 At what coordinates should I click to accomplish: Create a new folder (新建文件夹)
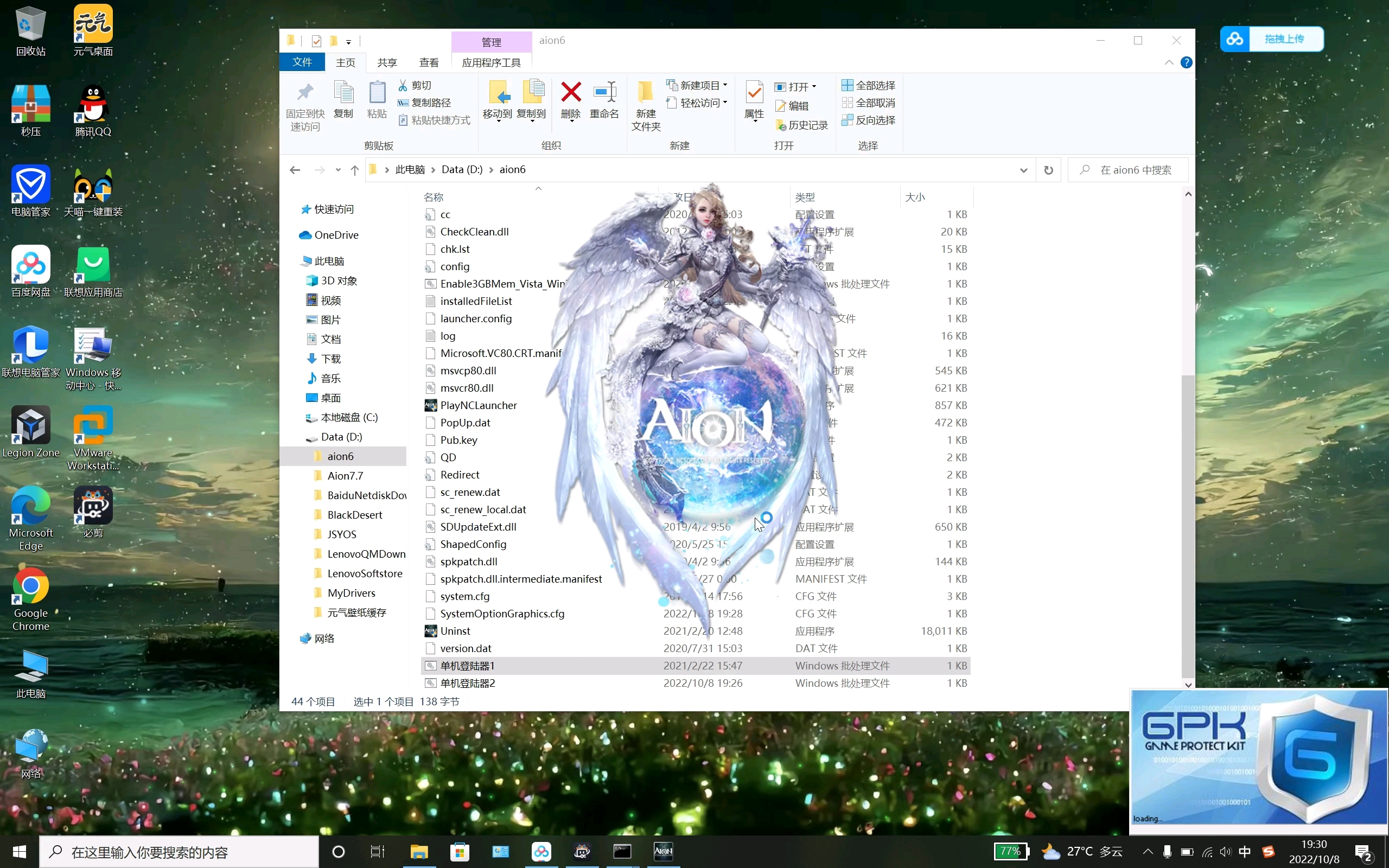pyautogui.click(x=646, y=107)
